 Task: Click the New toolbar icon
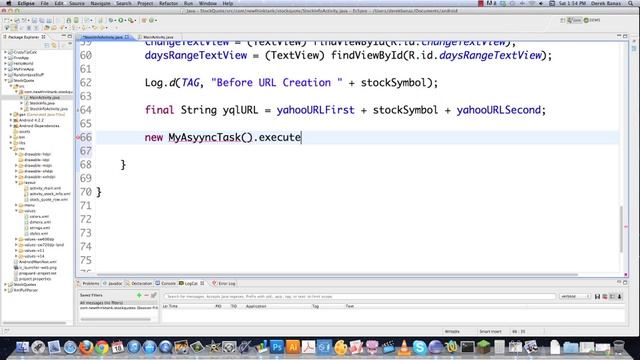coord(7,20)
